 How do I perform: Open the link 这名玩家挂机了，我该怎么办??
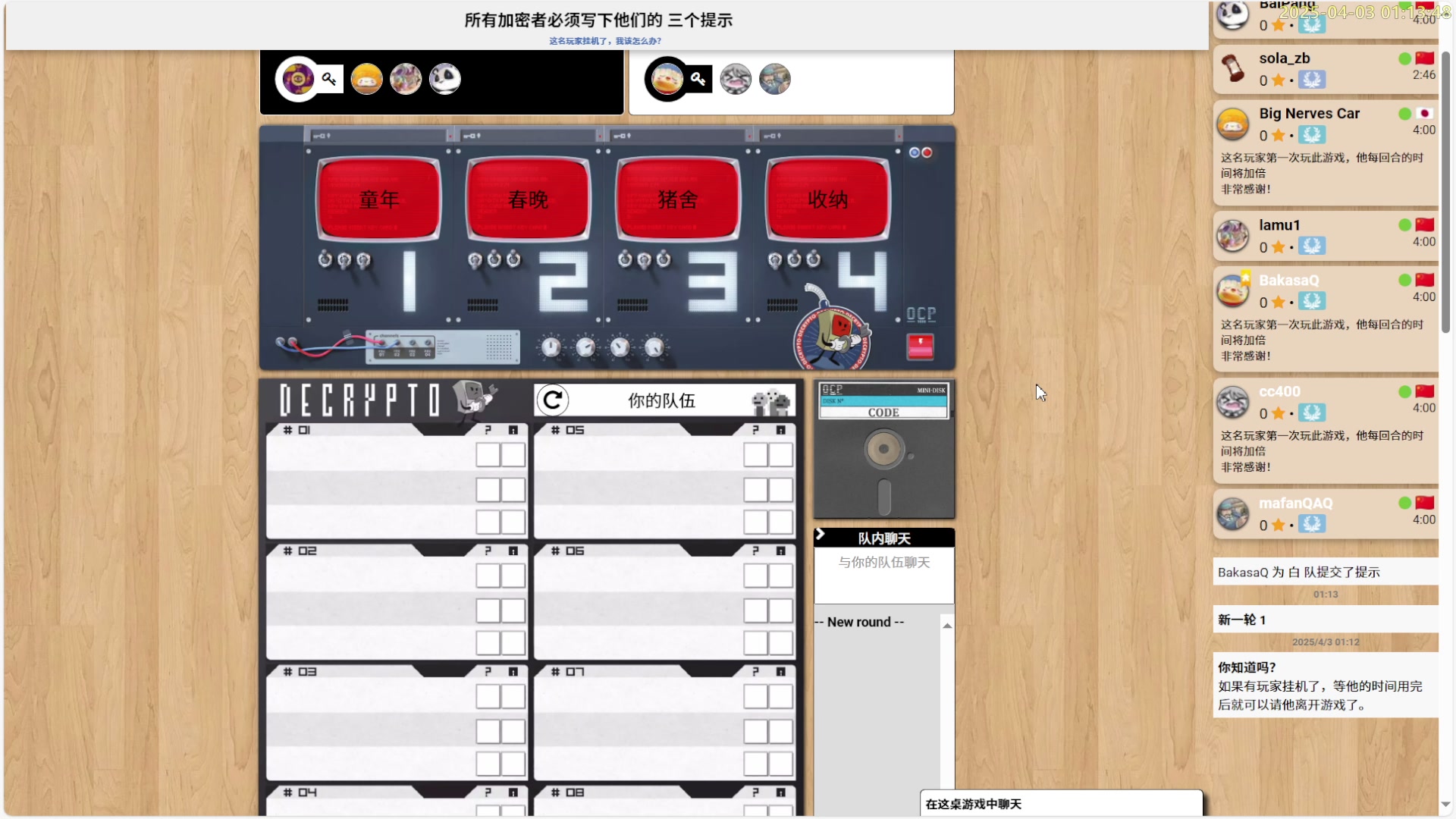tap(605, 41)
